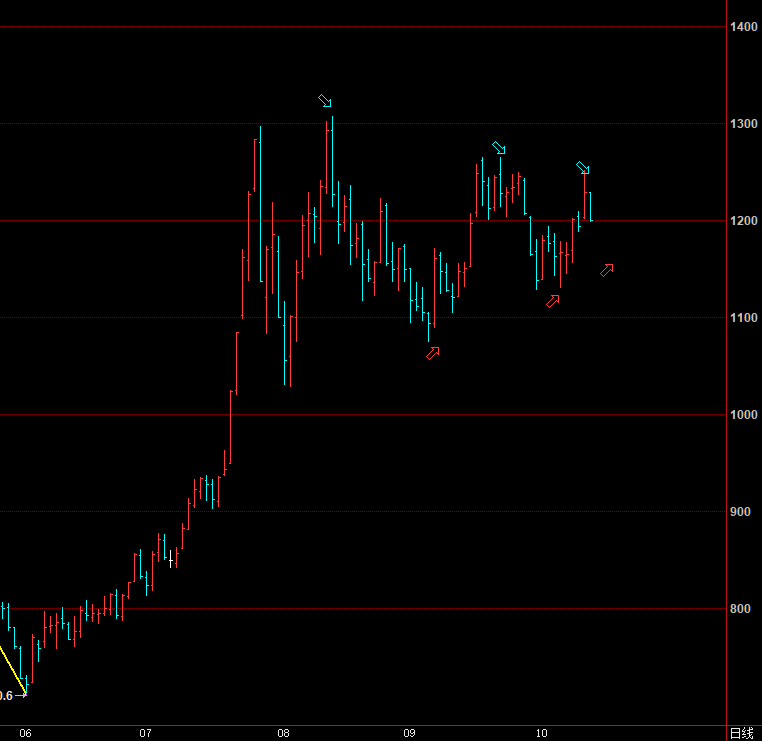Click the 1000 price axis label

(x=744, y=414)
